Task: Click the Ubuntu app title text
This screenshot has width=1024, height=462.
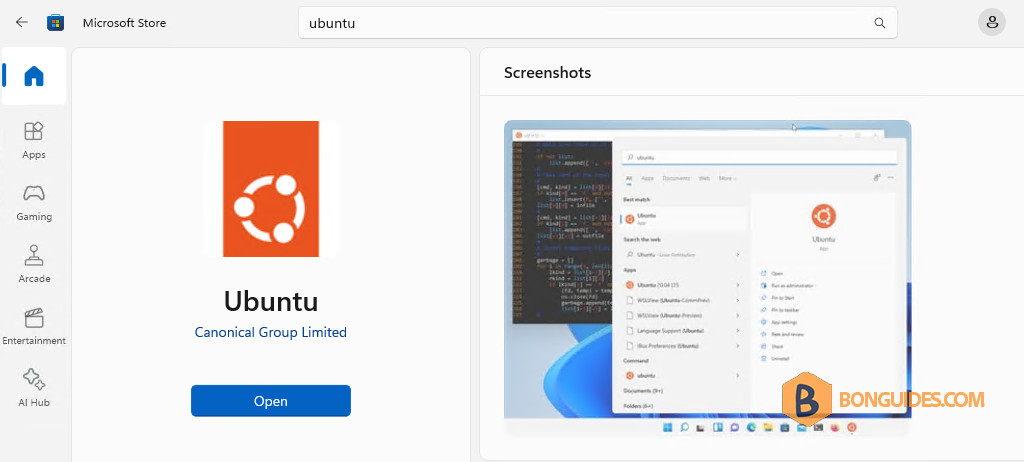Action: (x=271, y=301)
